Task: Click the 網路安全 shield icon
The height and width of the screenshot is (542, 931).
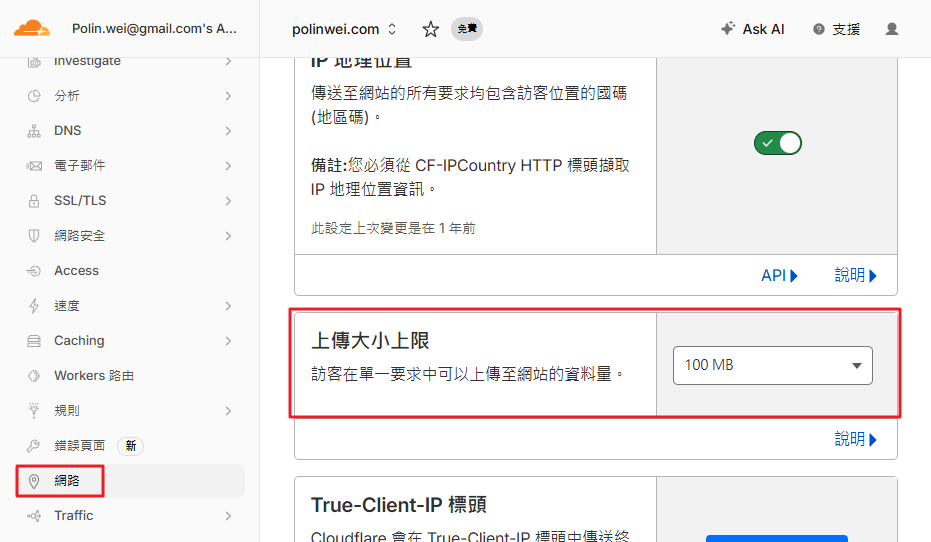Action: 34,236
